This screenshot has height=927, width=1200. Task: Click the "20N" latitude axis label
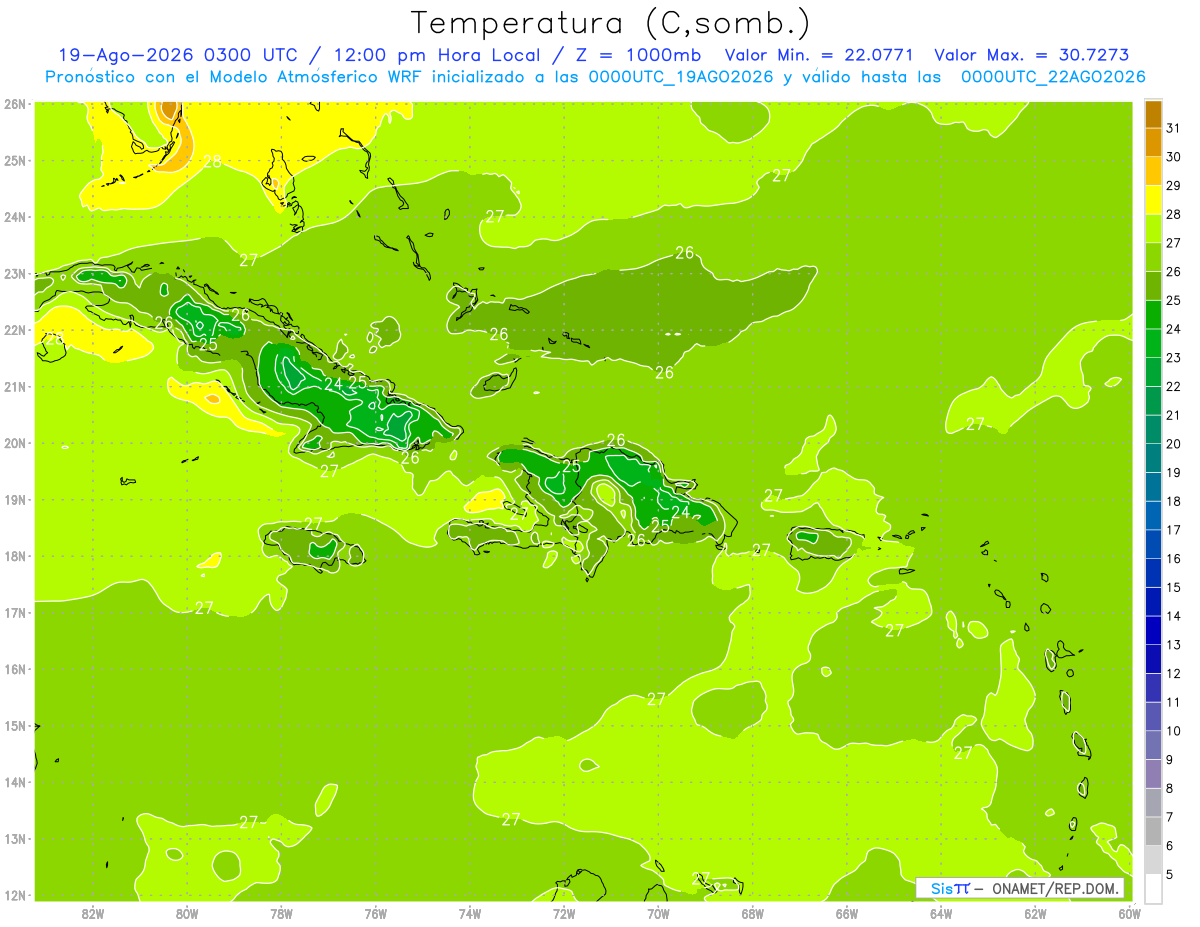tap(14, 443)
